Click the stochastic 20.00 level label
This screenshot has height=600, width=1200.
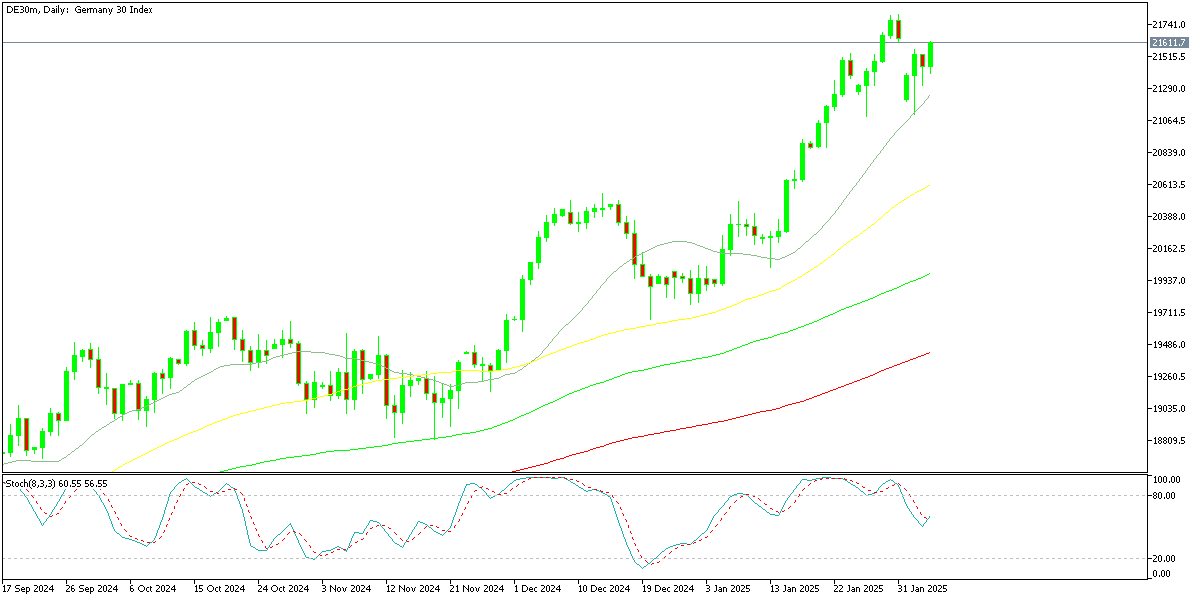click(1162, 558)
